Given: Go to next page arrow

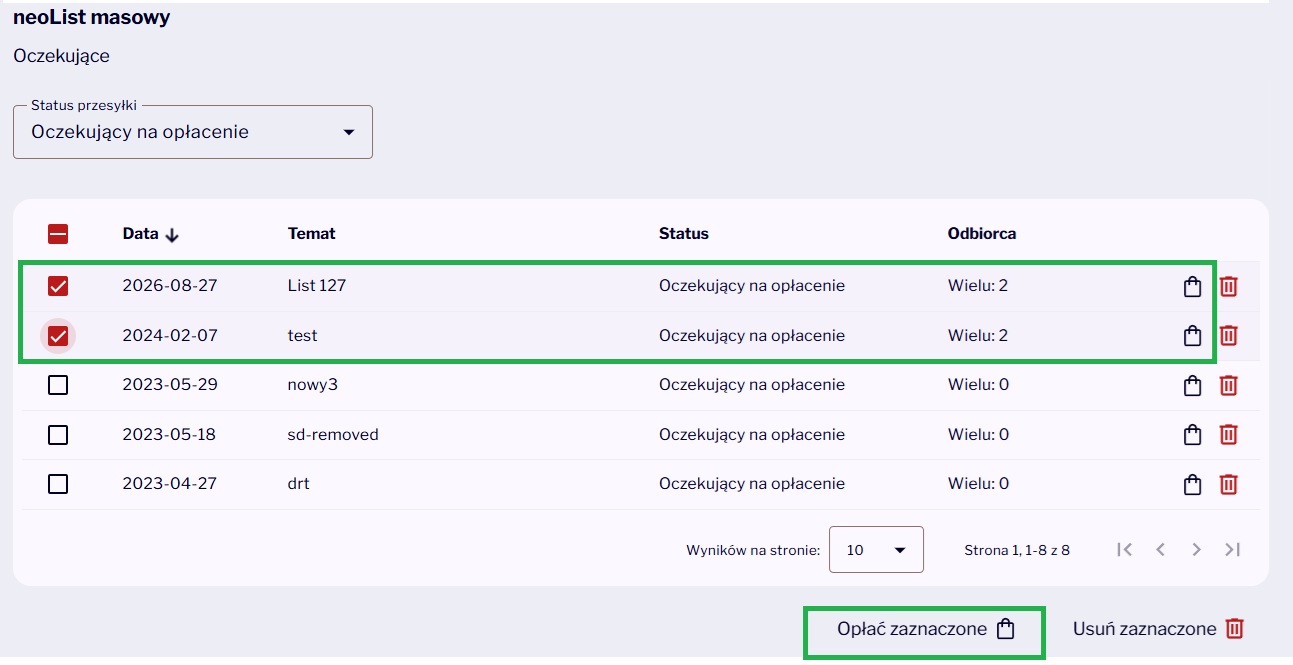Looking at the screenshot, I should pos(1196,549).
